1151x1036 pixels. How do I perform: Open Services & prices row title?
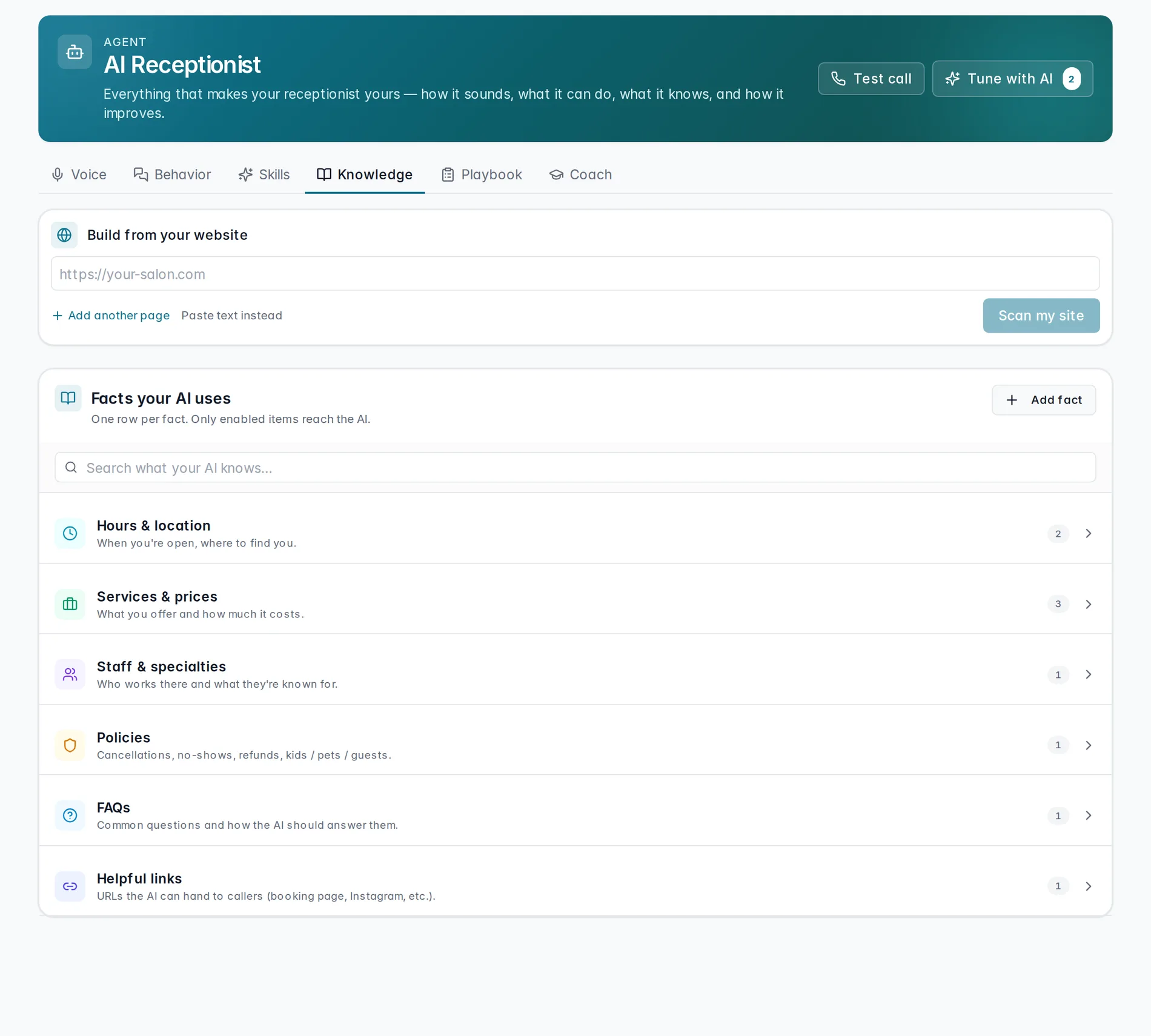157,596
